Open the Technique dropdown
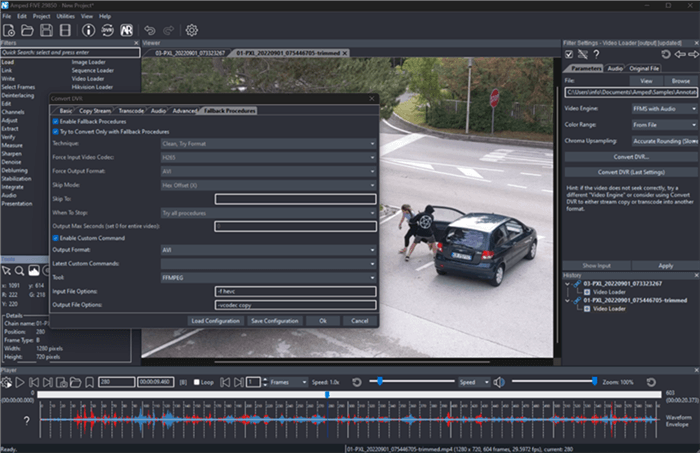 (267, 144)
